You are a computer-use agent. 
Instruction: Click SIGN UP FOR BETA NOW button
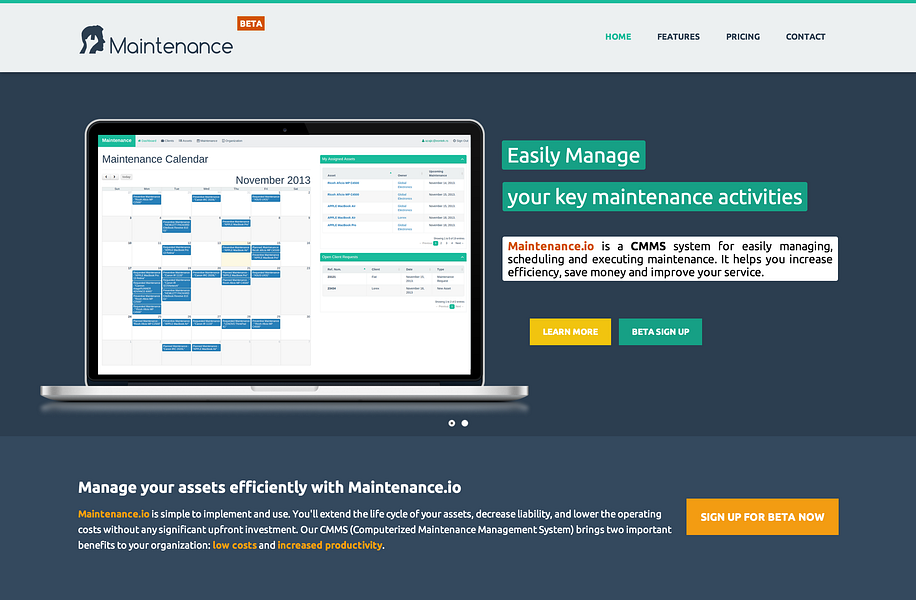pos(762,517)
